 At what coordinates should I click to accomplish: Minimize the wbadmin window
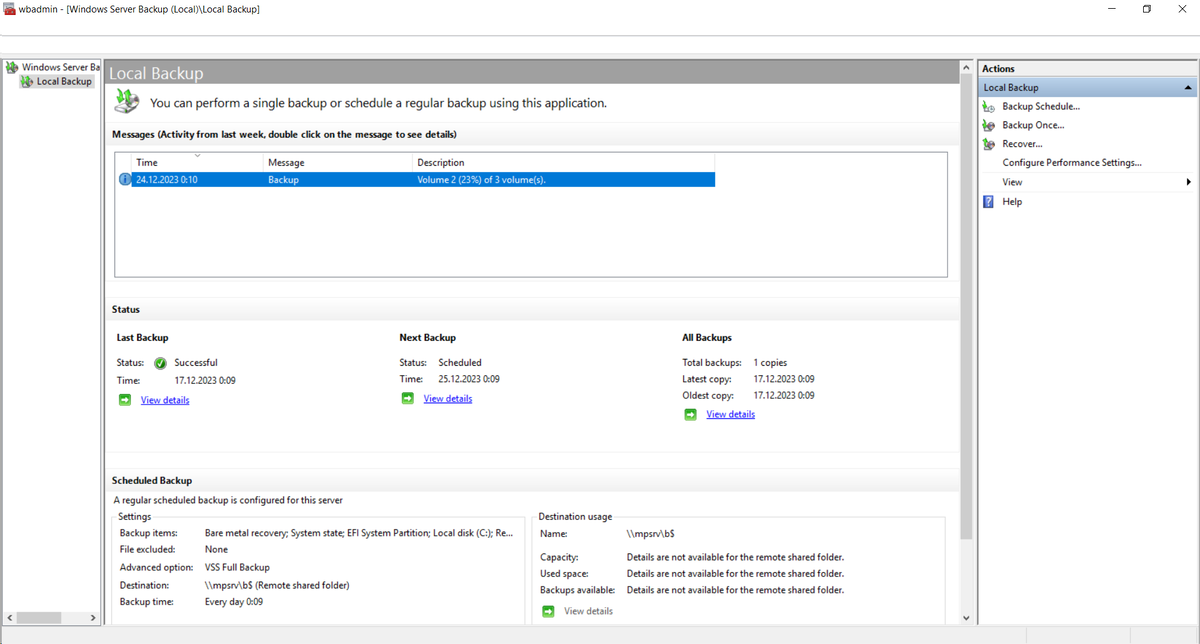click(x=1112, y=9)
